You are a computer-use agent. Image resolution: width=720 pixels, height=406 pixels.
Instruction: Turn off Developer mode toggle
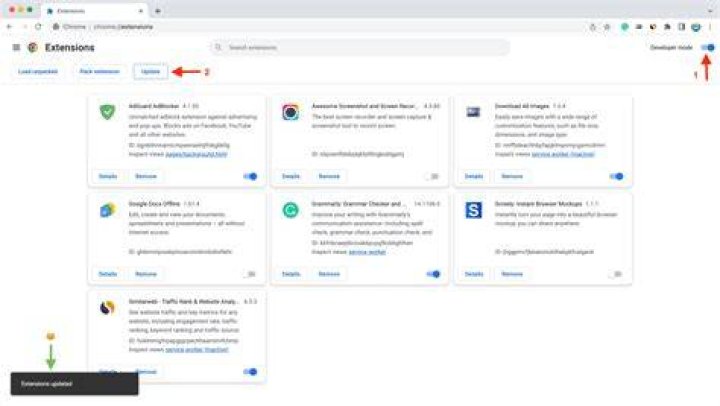tap(708, 47)
